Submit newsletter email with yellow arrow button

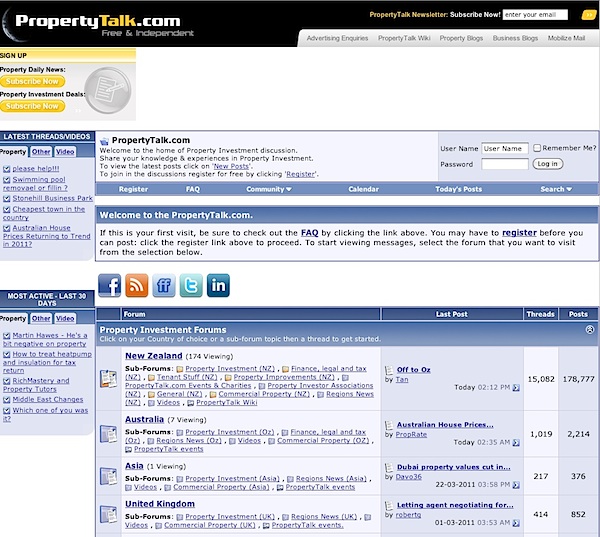(x=589, y=15)
